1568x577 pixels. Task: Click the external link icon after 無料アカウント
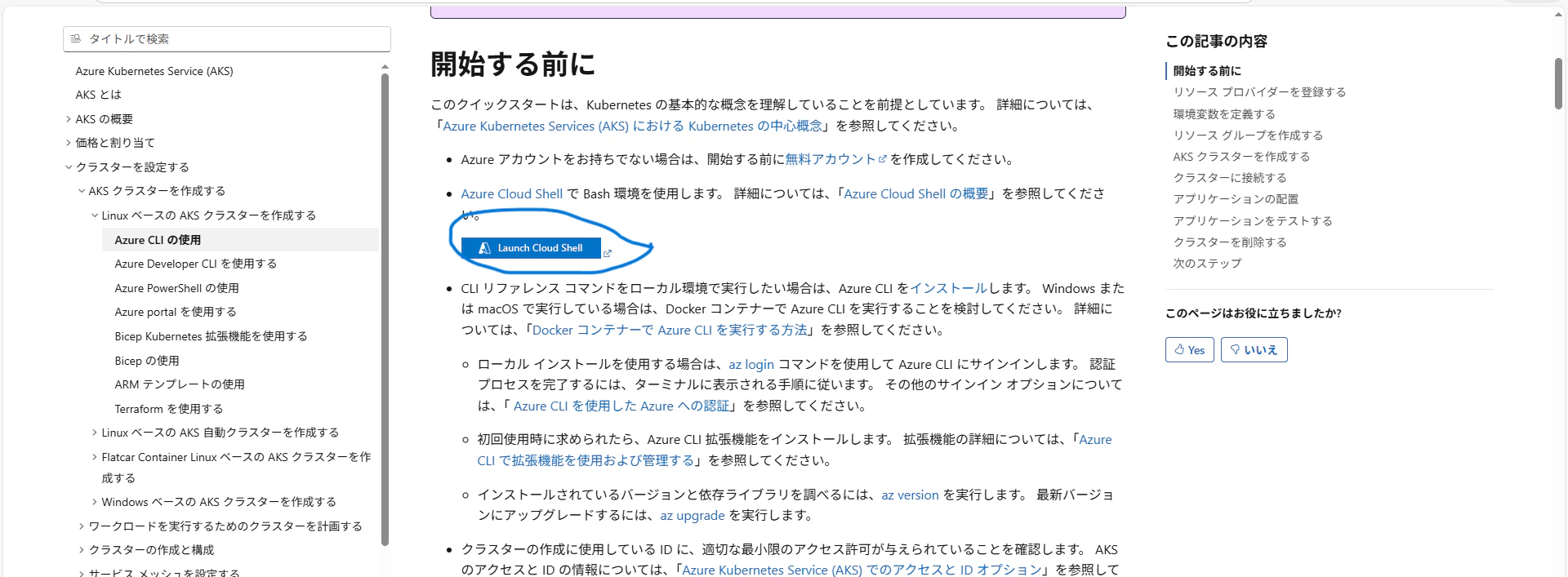tap(882, 160)
